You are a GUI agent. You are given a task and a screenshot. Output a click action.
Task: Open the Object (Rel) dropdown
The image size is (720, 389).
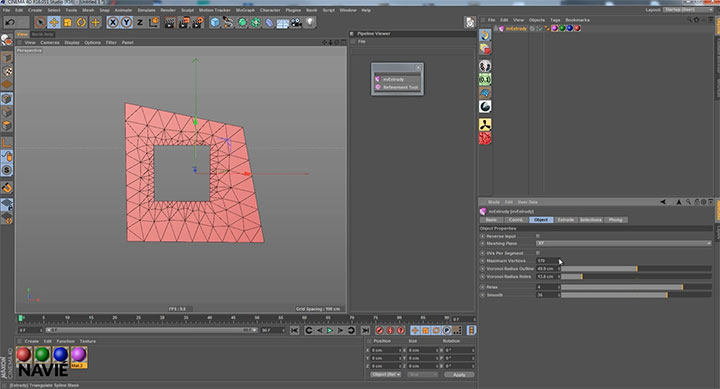tap(385, 375)
